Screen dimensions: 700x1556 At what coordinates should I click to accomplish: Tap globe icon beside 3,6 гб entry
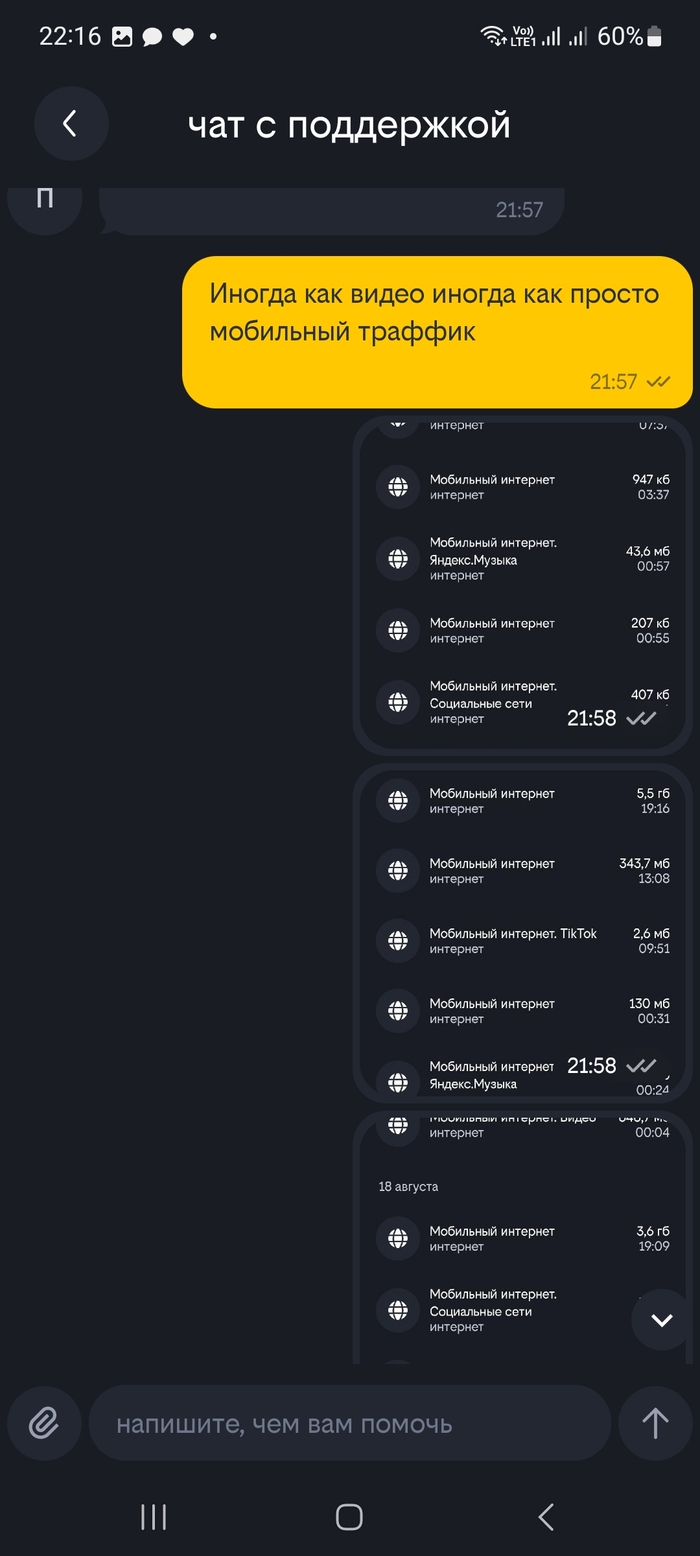[398, 1239]
